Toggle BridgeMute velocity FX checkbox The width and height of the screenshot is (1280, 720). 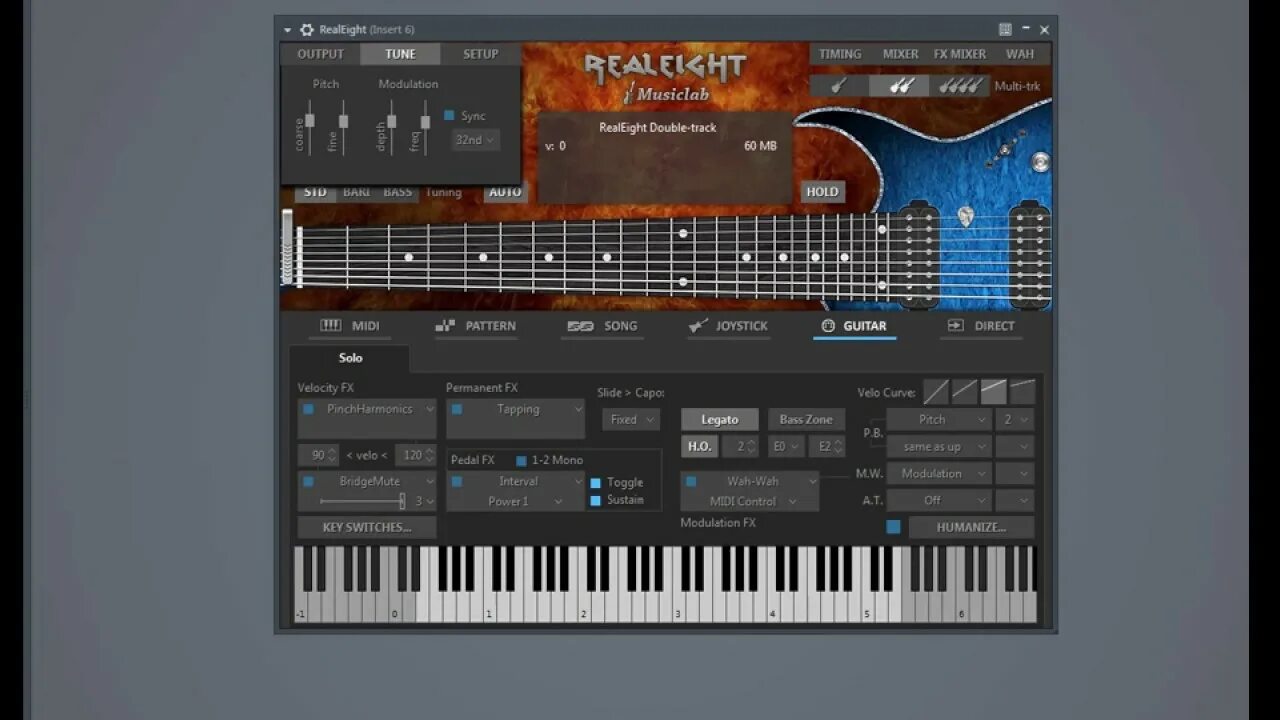coord(308,481)
